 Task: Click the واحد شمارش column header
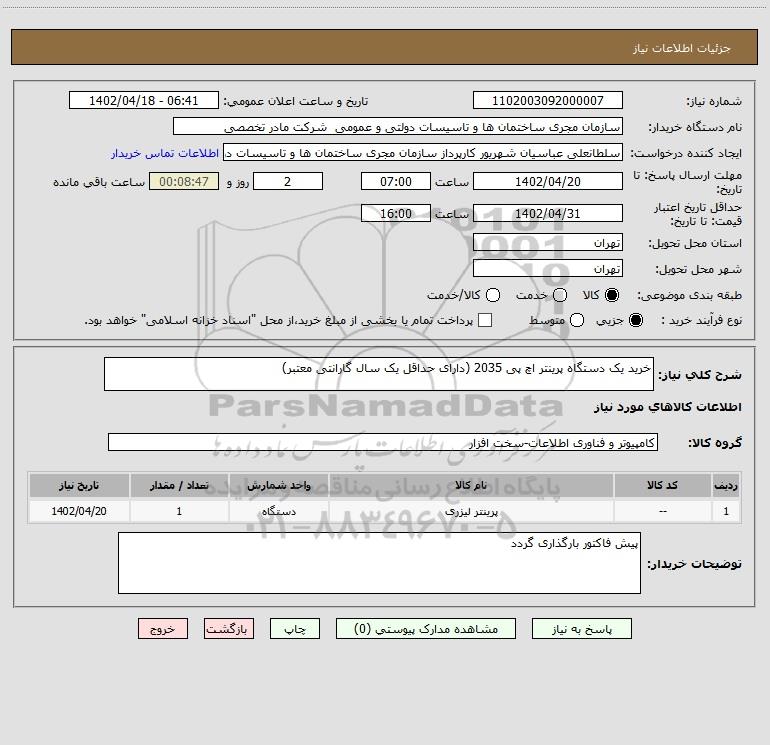[x=278, y=485]
